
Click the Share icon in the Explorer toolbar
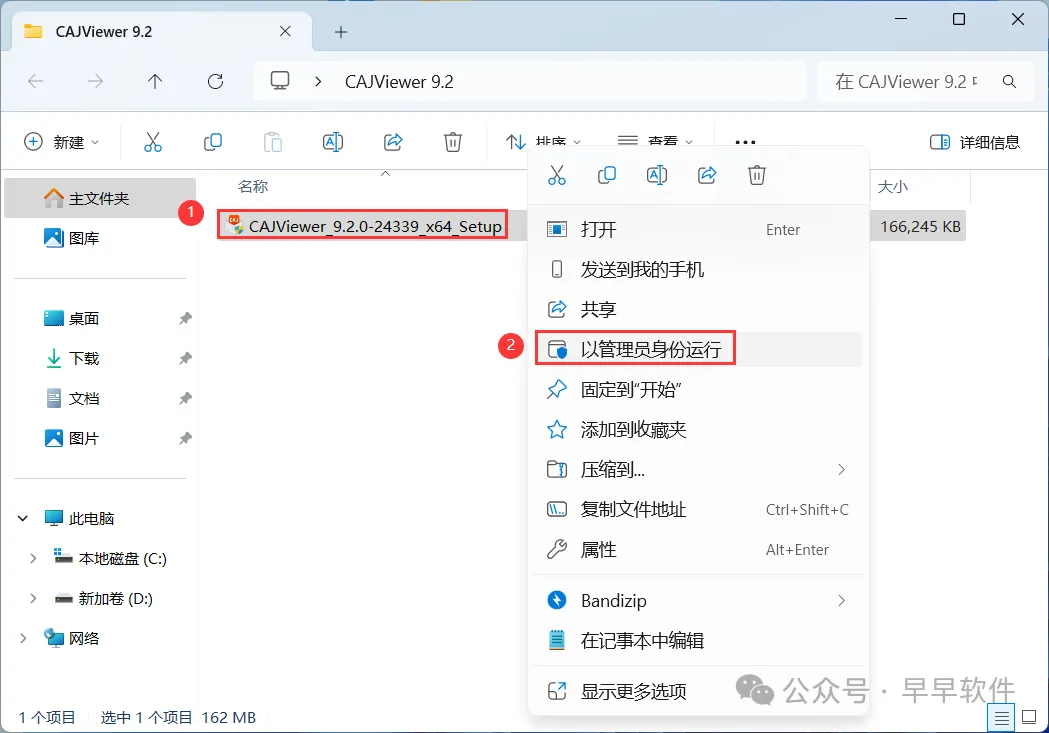point(393,142)
